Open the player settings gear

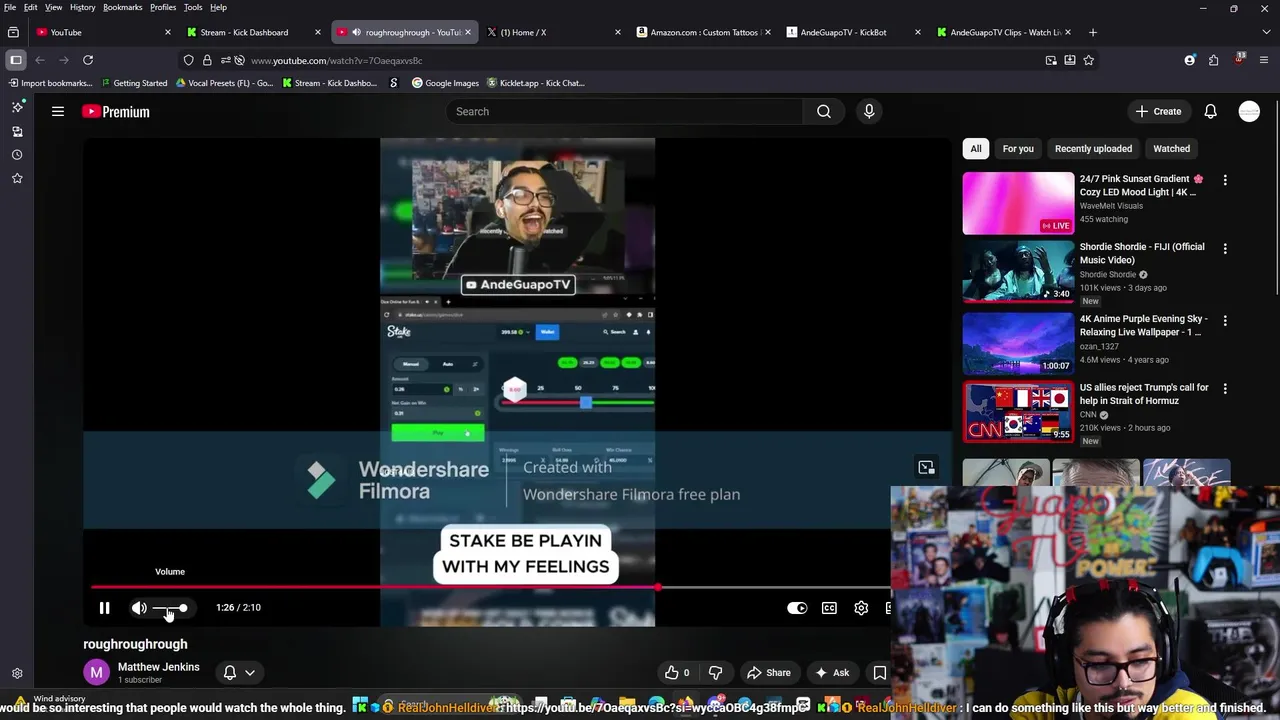(861, 608)
